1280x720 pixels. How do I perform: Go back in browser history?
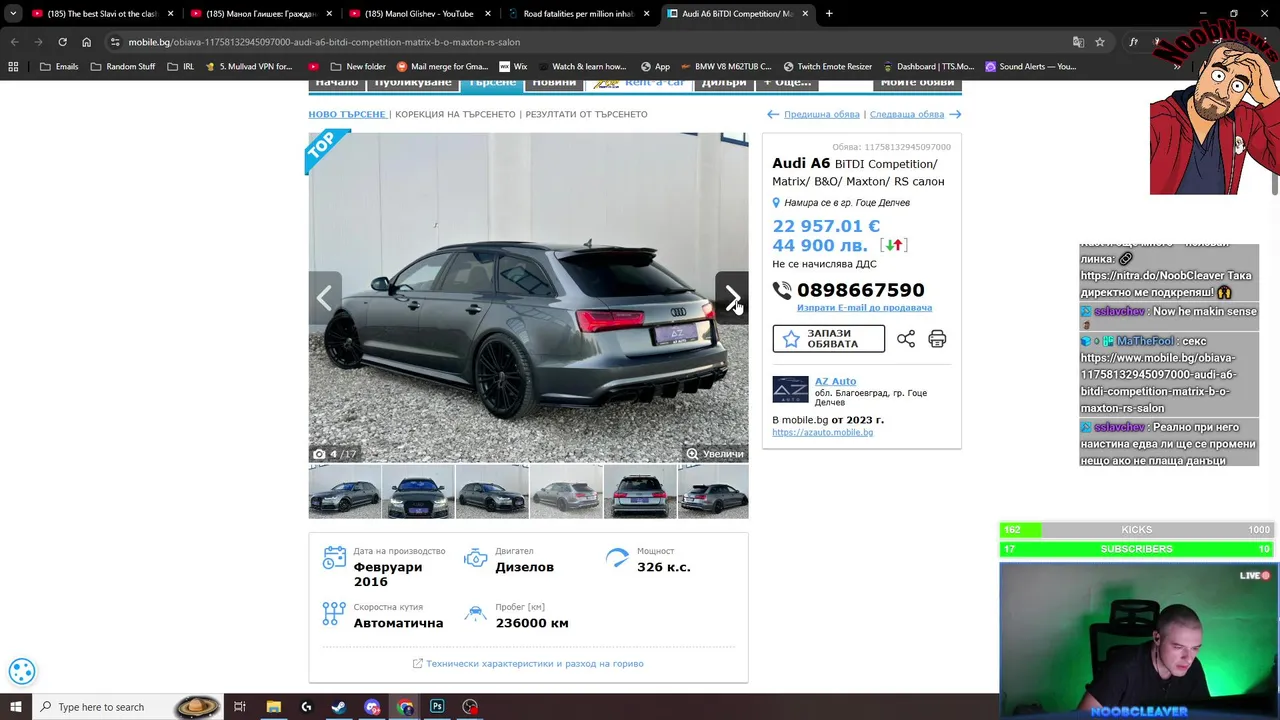(14, 42)
